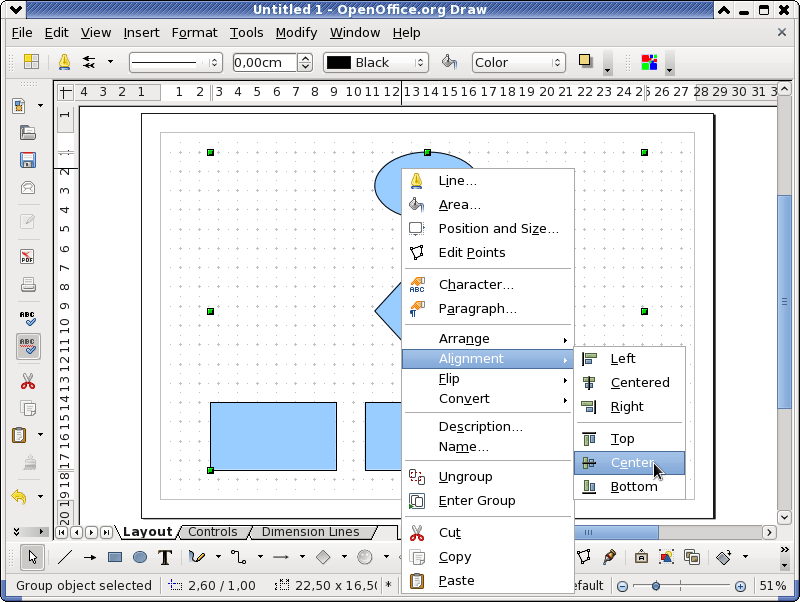Open the Format menu

(x=194, y=33)
